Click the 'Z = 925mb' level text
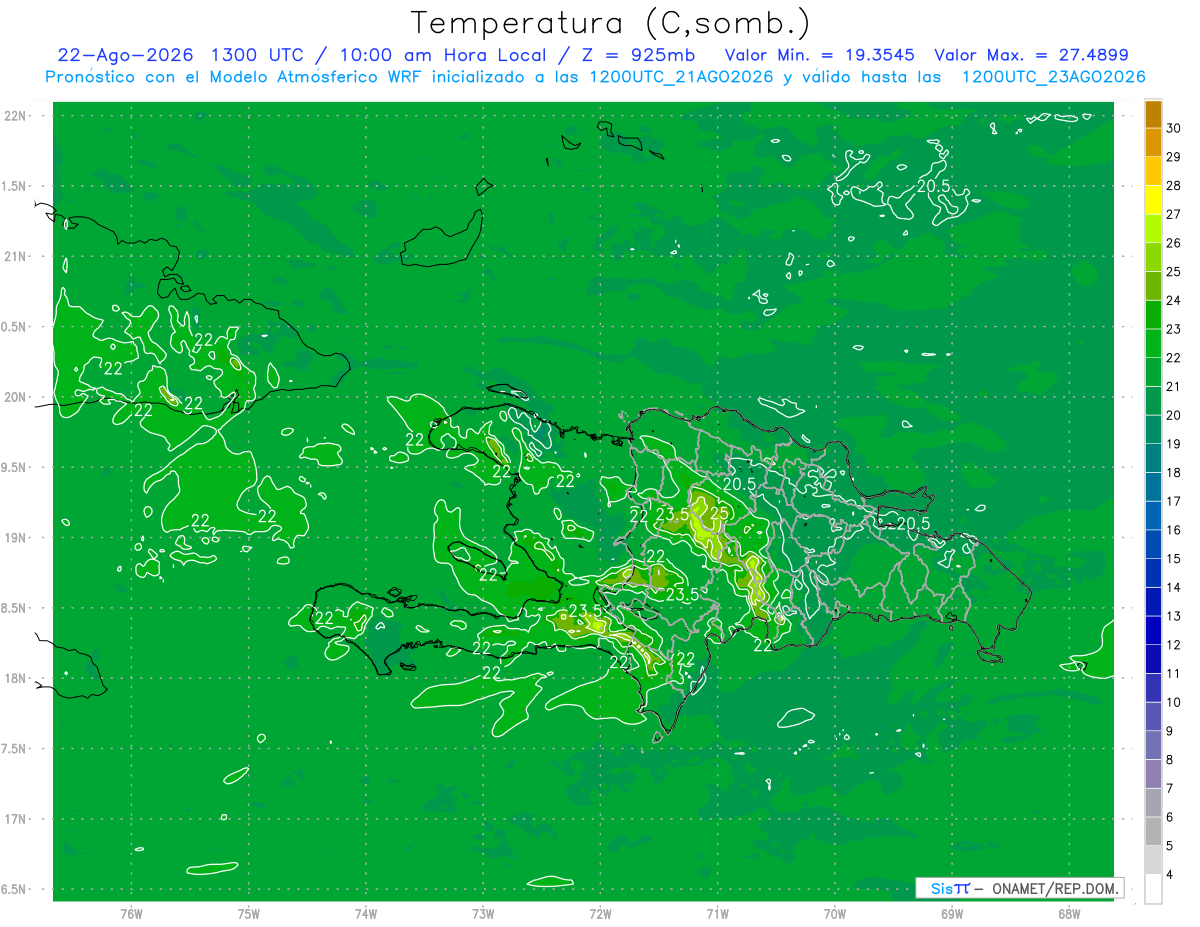This screenshot has width=1200, height=927. coord(640,55)
